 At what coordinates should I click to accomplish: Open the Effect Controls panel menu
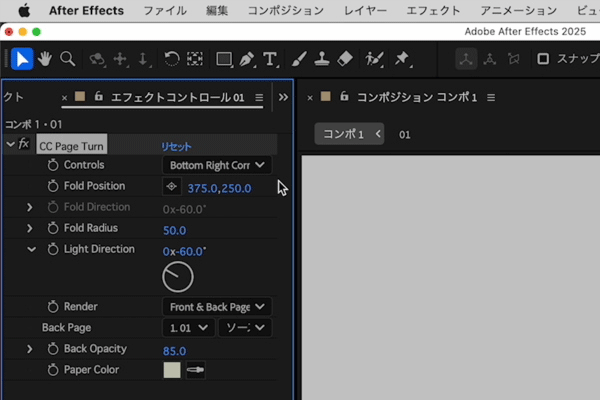(x=259, y=98)
